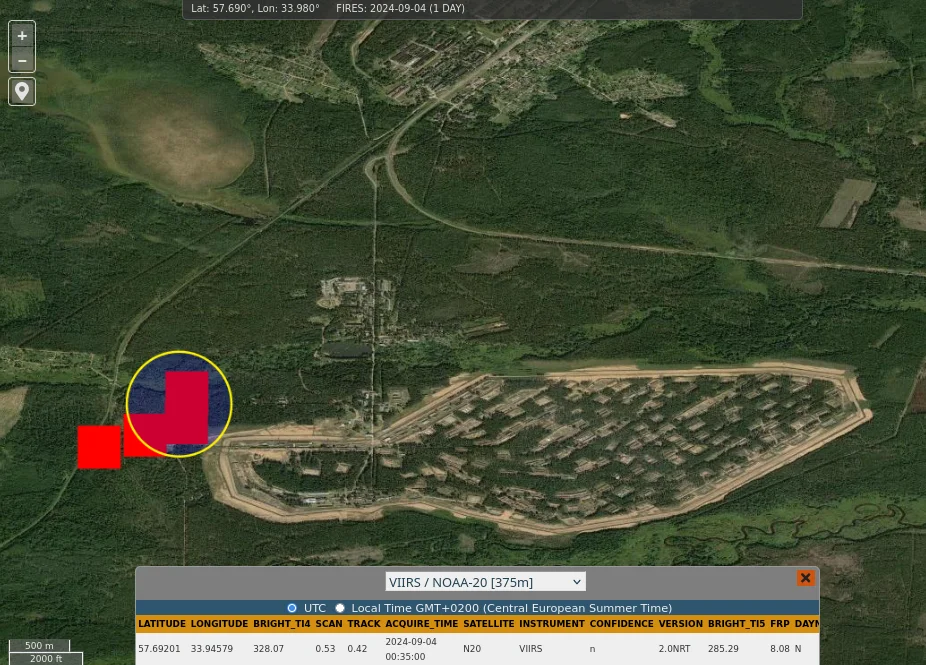Click the Lat/Lon coordinates readout
926x665 pixels.
click(x=255, y=8)
